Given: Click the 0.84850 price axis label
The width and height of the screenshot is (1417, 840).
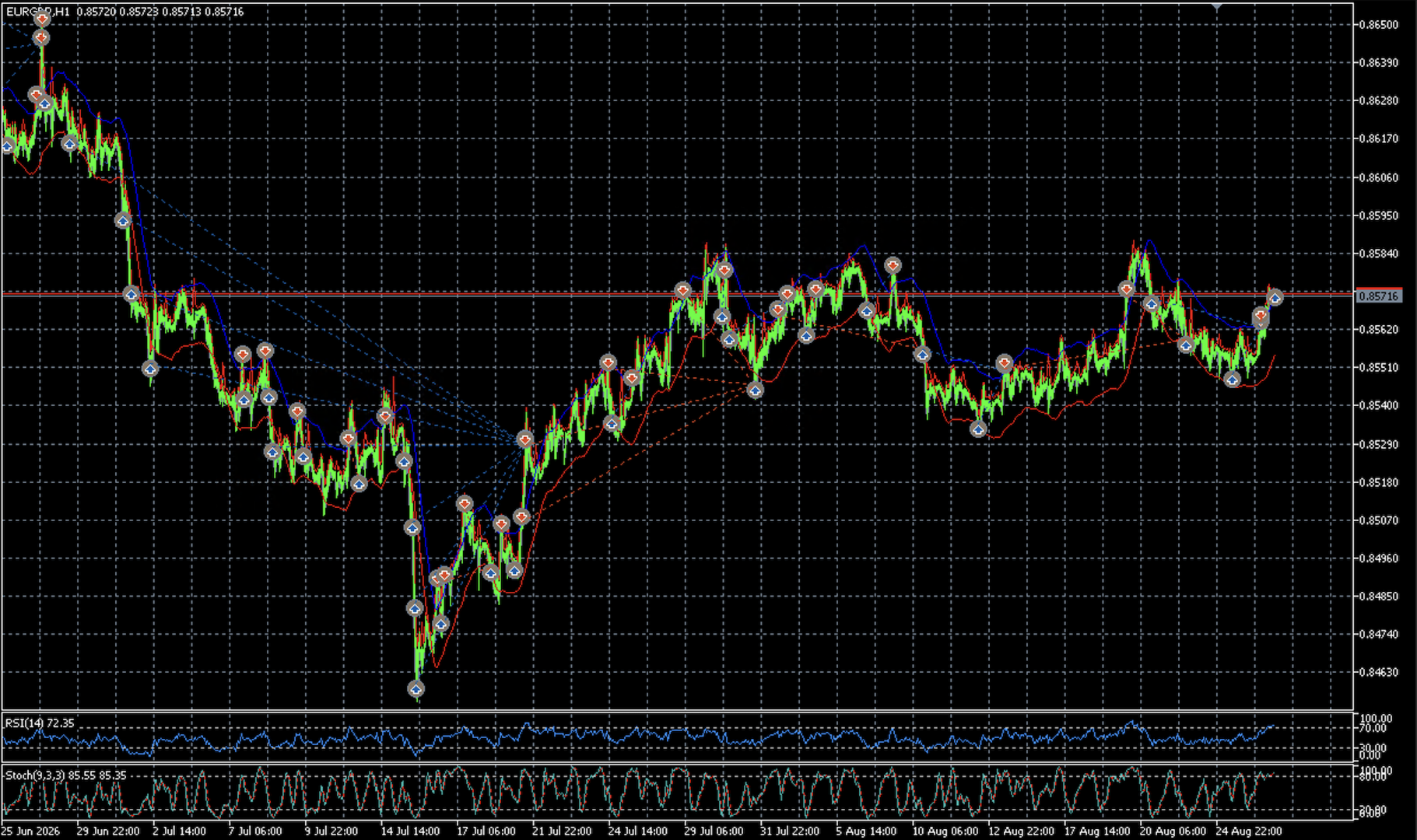Looking at the screenshot, I should pos(1378,596).
